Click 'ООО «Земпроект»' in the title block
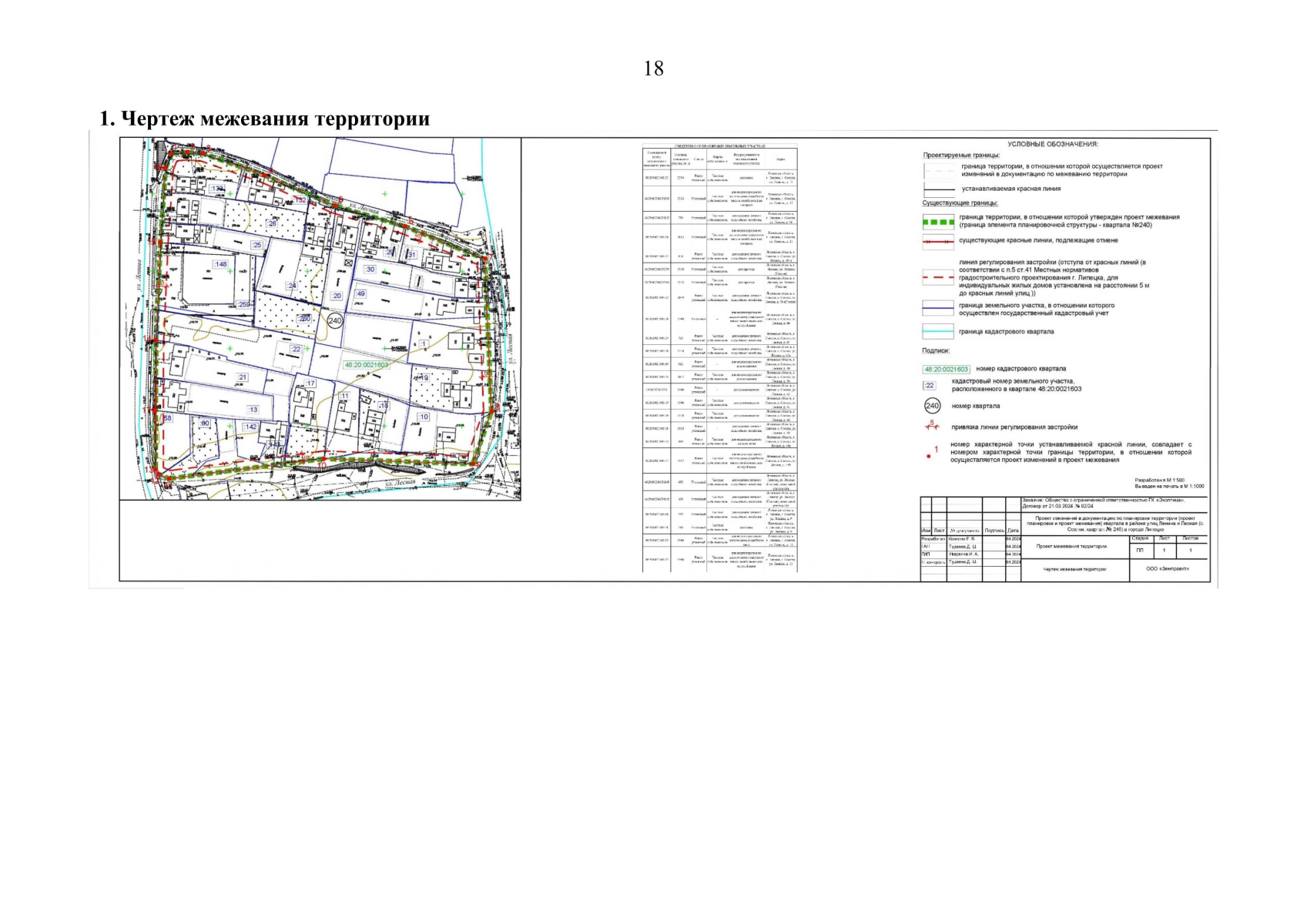 coord(1168,569)
